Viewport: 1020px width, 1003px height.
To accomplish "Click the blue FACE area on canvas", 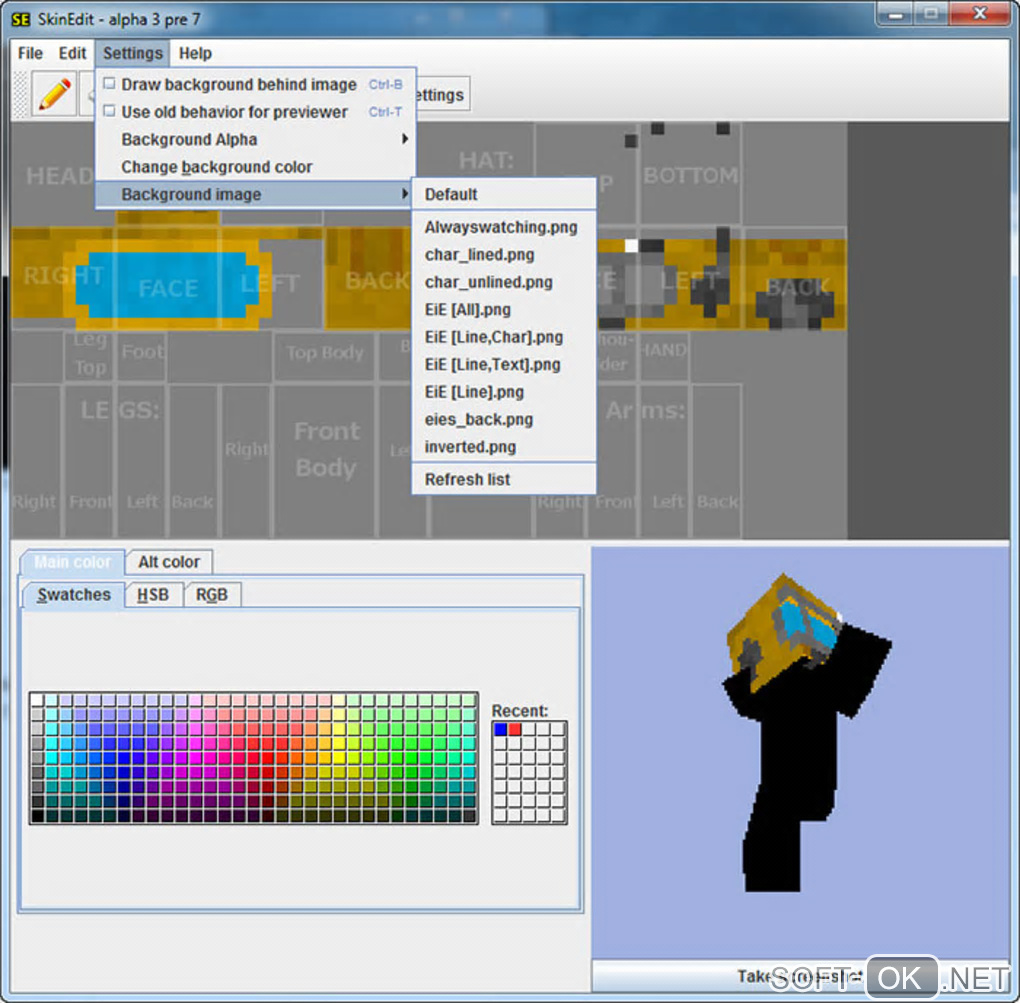I will pos(168,286).
